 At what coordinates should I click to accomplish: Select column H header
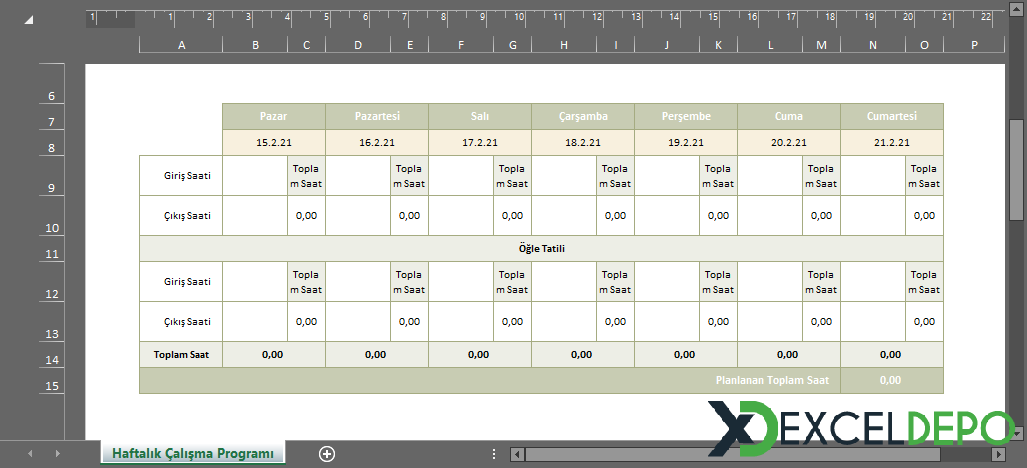[x=564, y=45]
